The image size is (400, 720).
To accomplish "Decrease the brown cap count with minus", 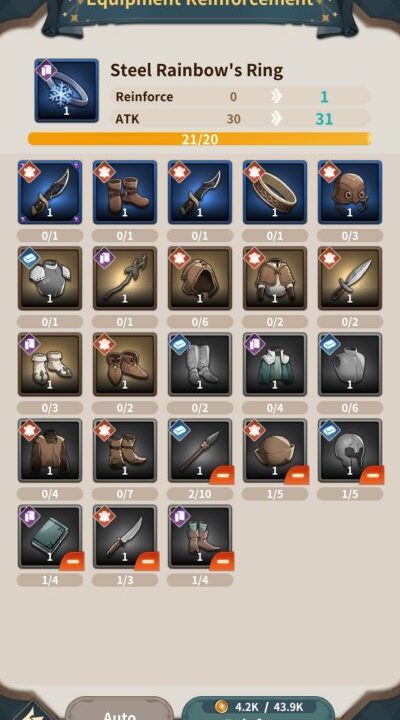I will click(x=297, y=475).
